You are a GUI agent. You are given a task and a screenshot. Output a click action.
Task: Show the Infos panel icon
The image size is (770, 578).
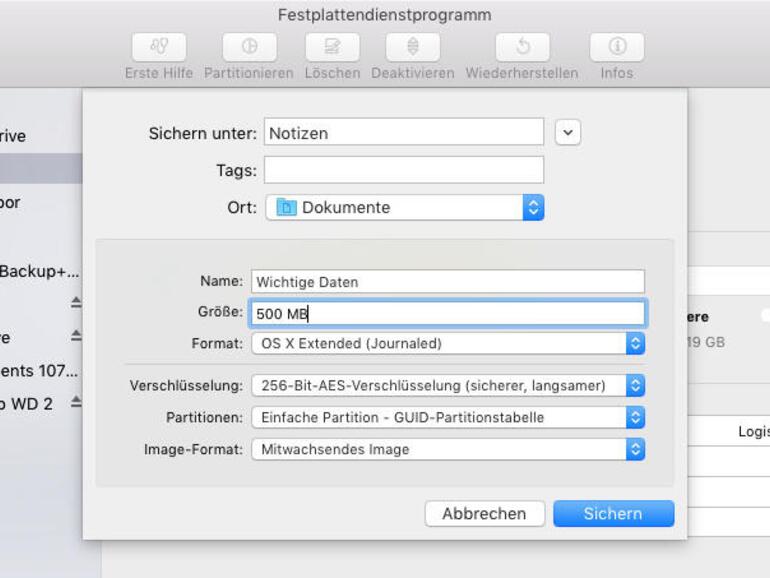(x=617, y=47)
